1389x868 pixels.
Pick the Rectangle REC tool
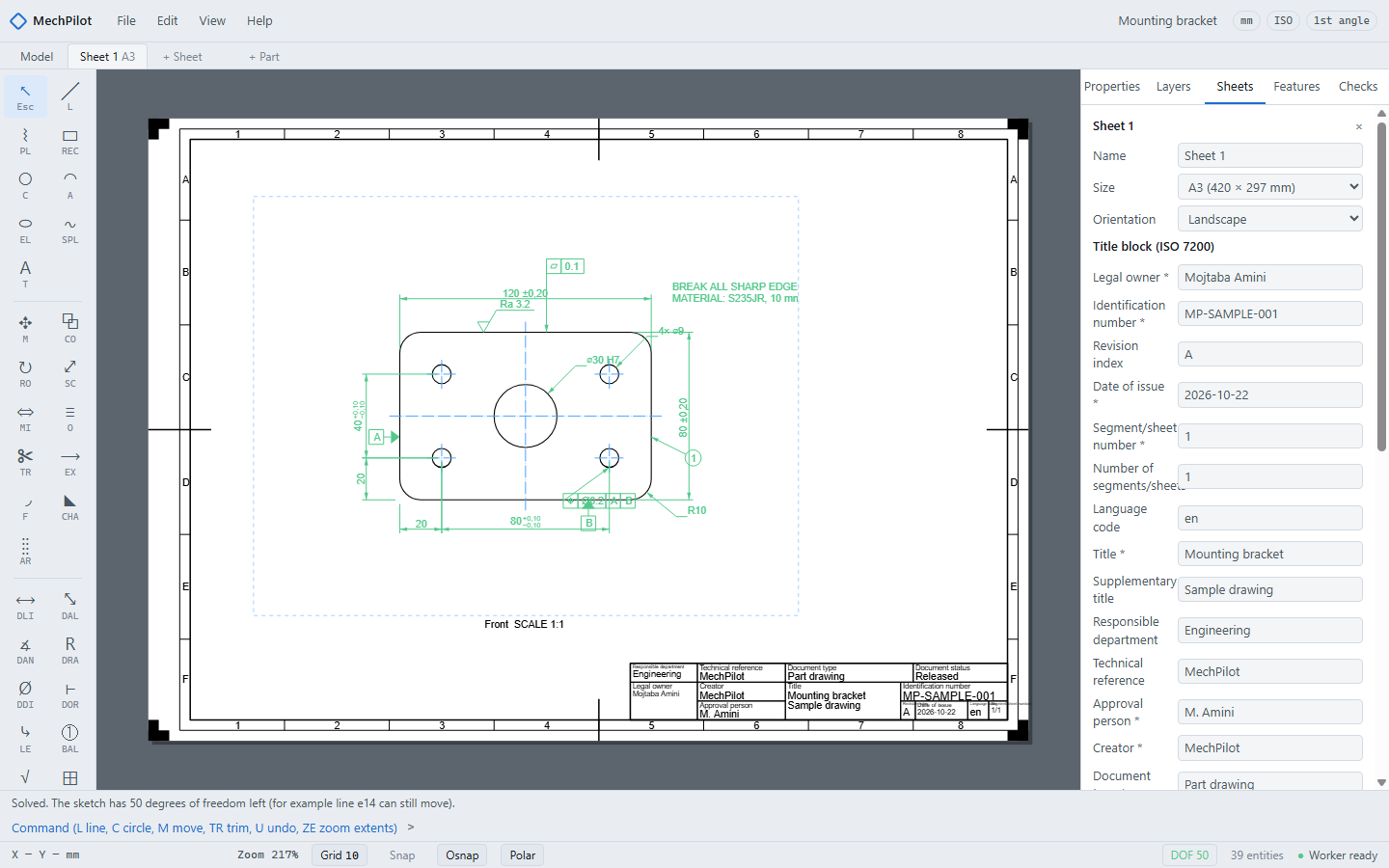click(x=70, y=142)
